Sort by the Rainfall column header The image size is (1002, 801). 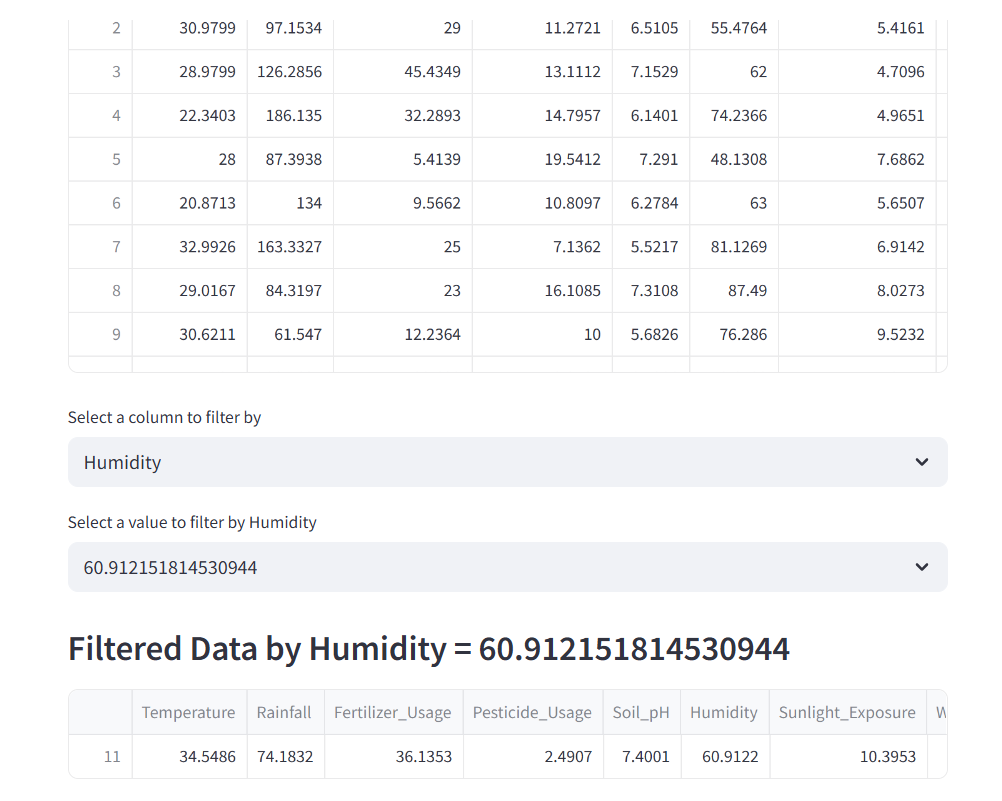[x=285, y=712]
